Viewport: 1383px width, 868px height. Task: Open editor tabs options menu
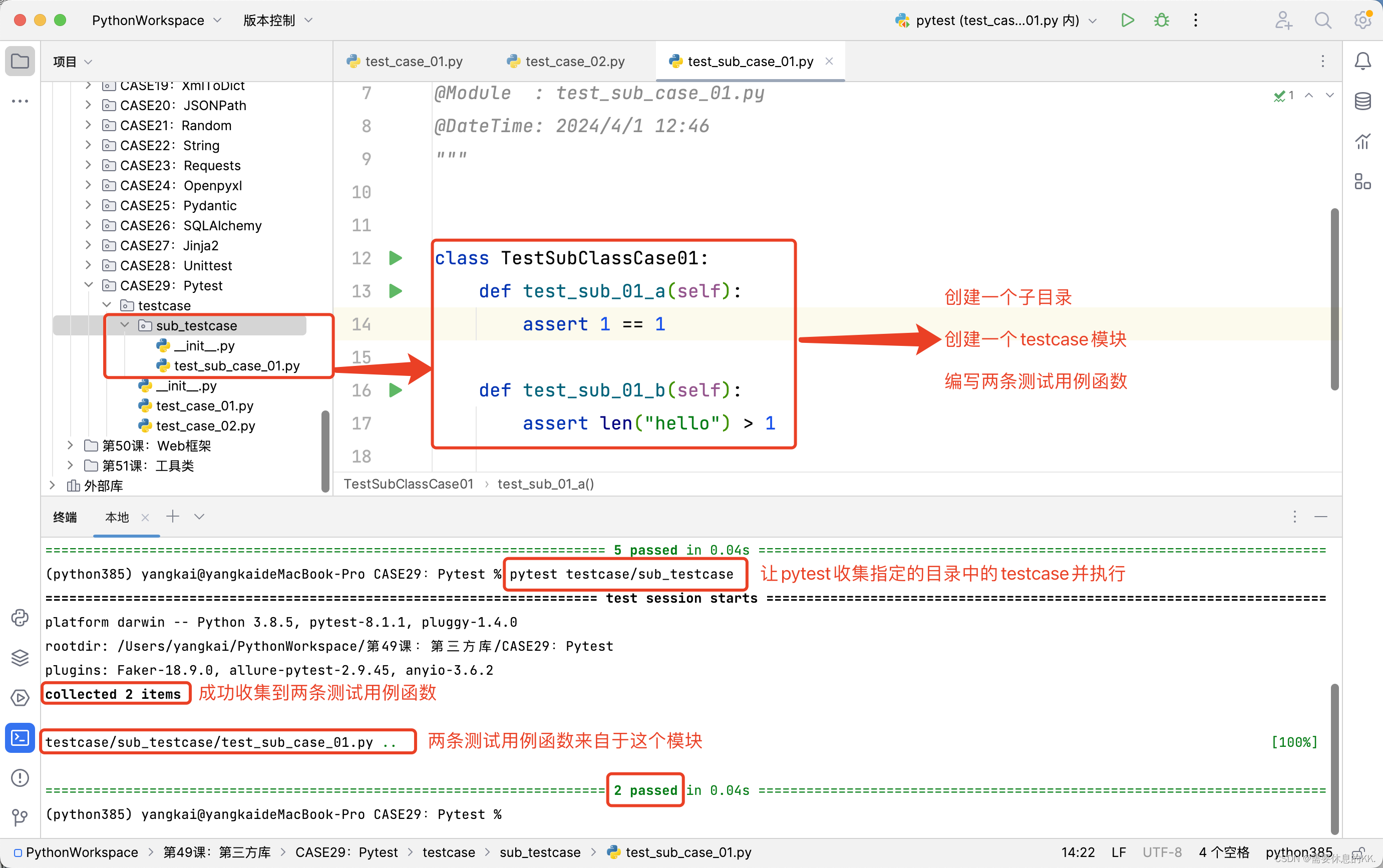[x=1323, y=62]
